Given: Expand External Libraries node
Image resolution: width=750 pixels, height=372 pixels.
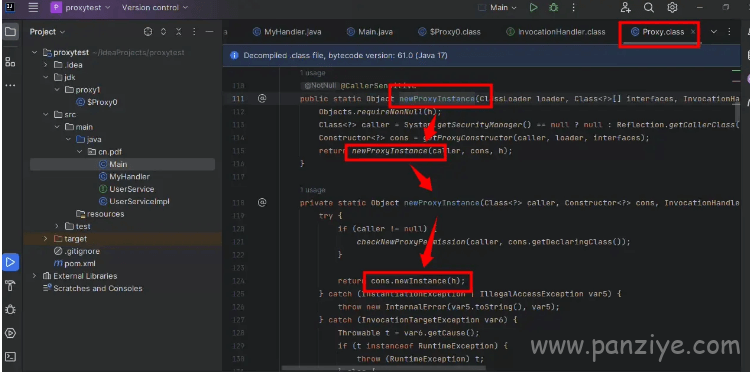Looking at the screenshot, I should (34, 276).
